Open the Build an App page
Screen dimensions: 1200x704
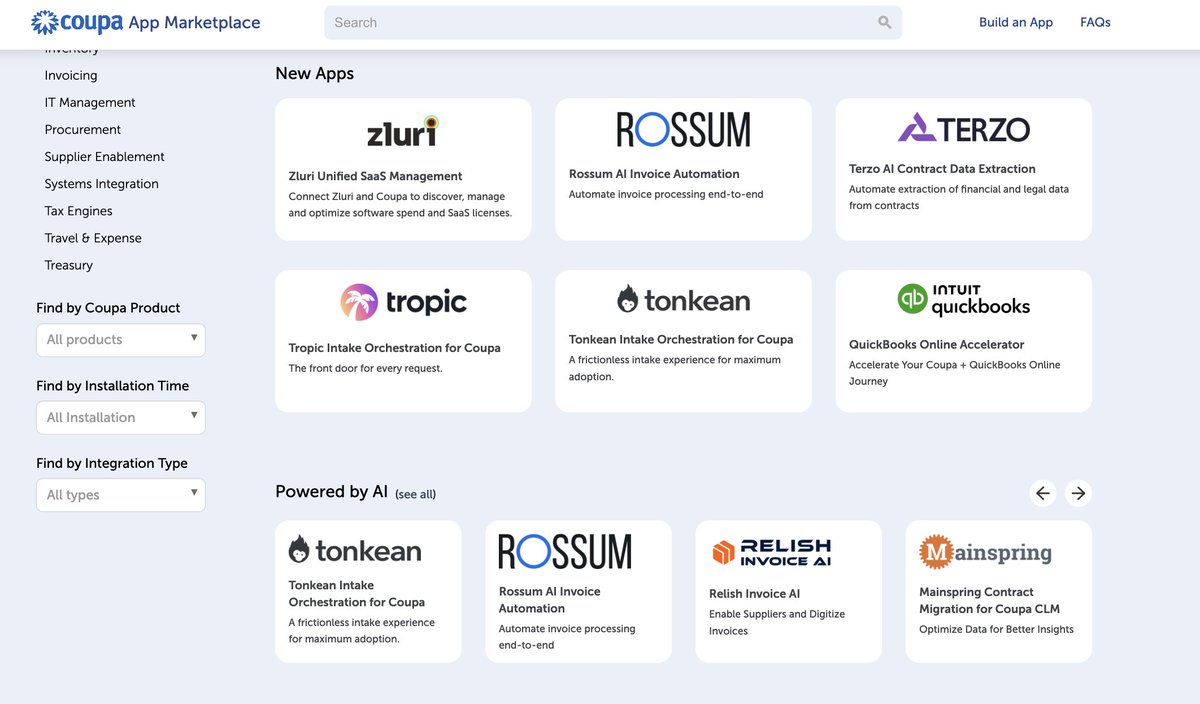(1016, 21)
